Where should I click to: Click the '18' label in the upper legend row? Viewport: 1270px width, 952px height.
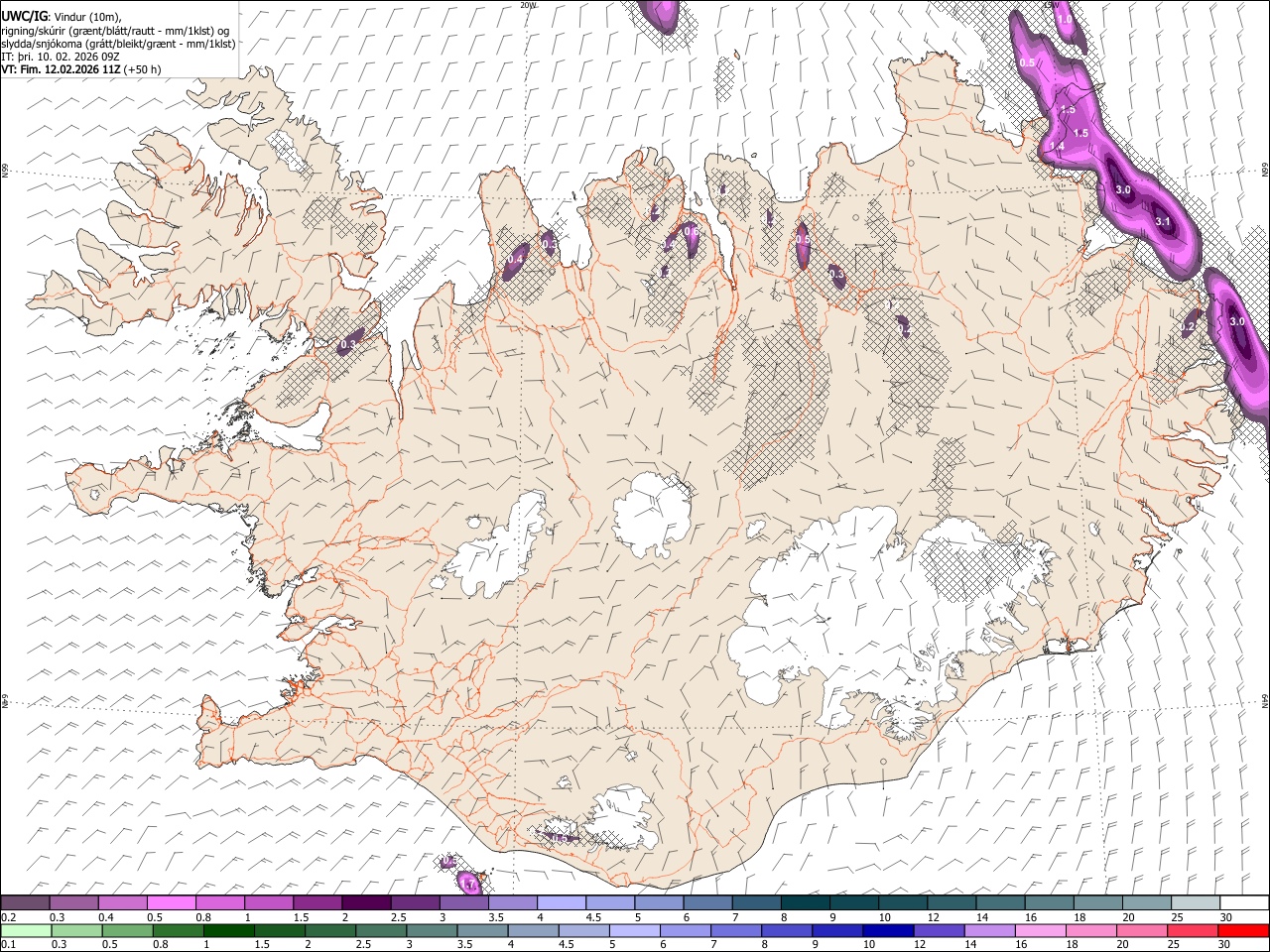point(1079,917)
